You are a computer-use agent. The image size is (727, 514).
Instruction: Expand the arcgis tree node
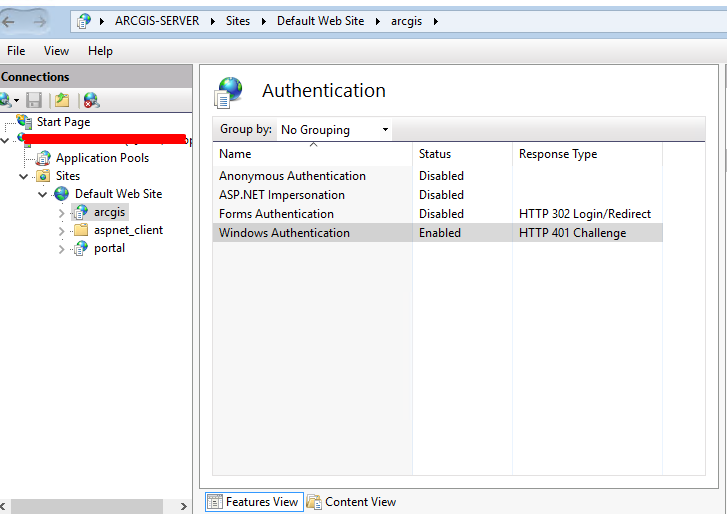click(x=62, y=213)
